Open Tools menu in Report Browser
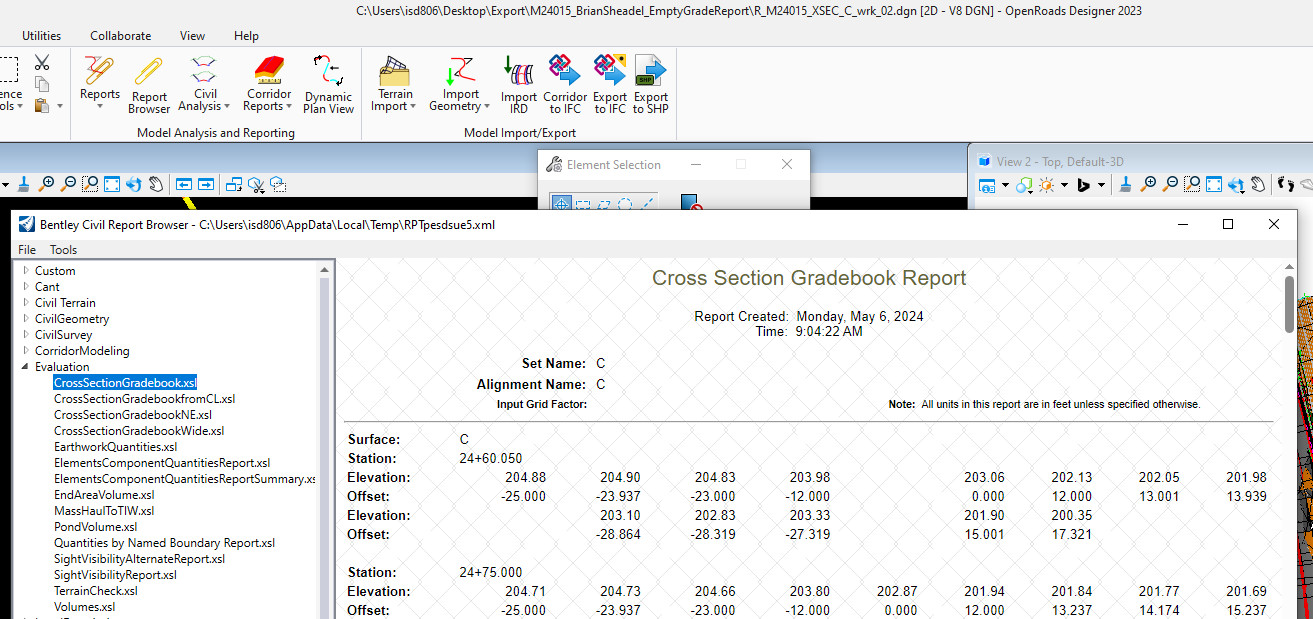1313x619 pixels. click(63, 250)
